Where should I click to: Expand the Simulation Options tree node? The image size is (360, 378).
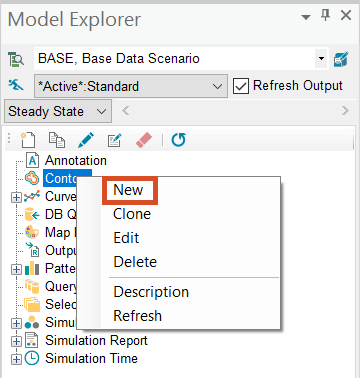click(x=16, y=323)
